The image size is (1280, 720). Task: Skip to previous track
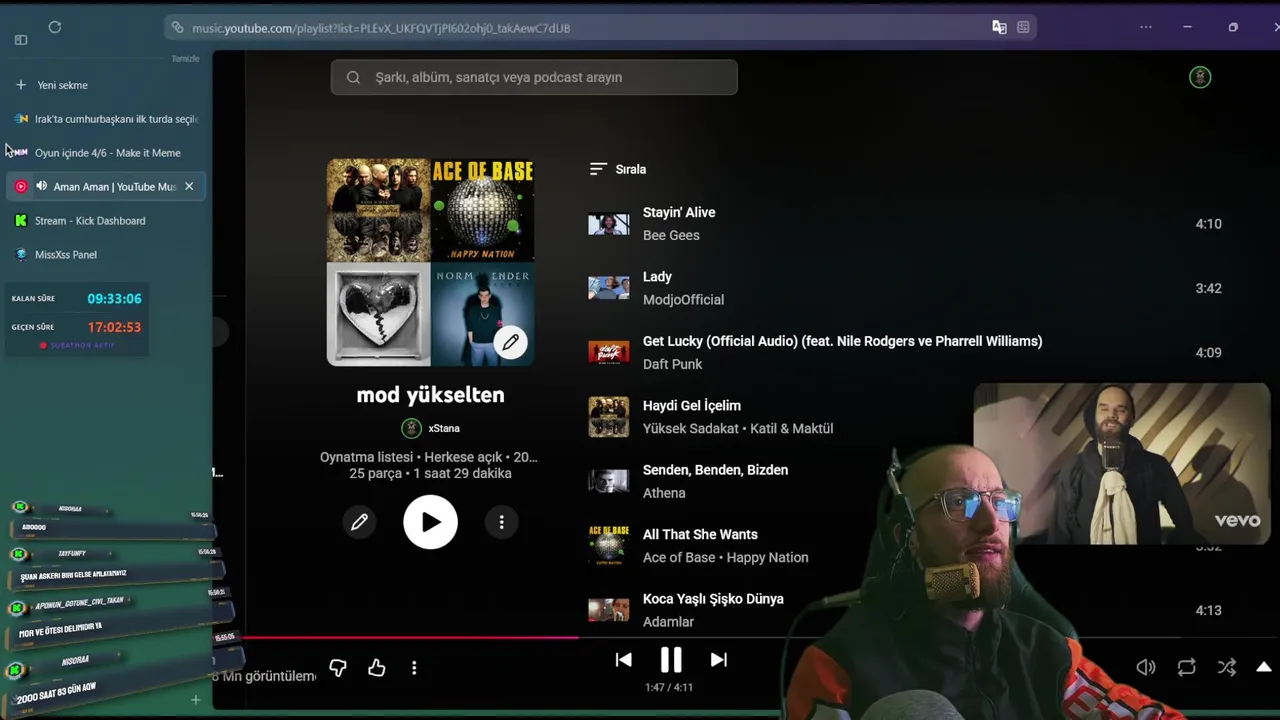click(623, 659)
